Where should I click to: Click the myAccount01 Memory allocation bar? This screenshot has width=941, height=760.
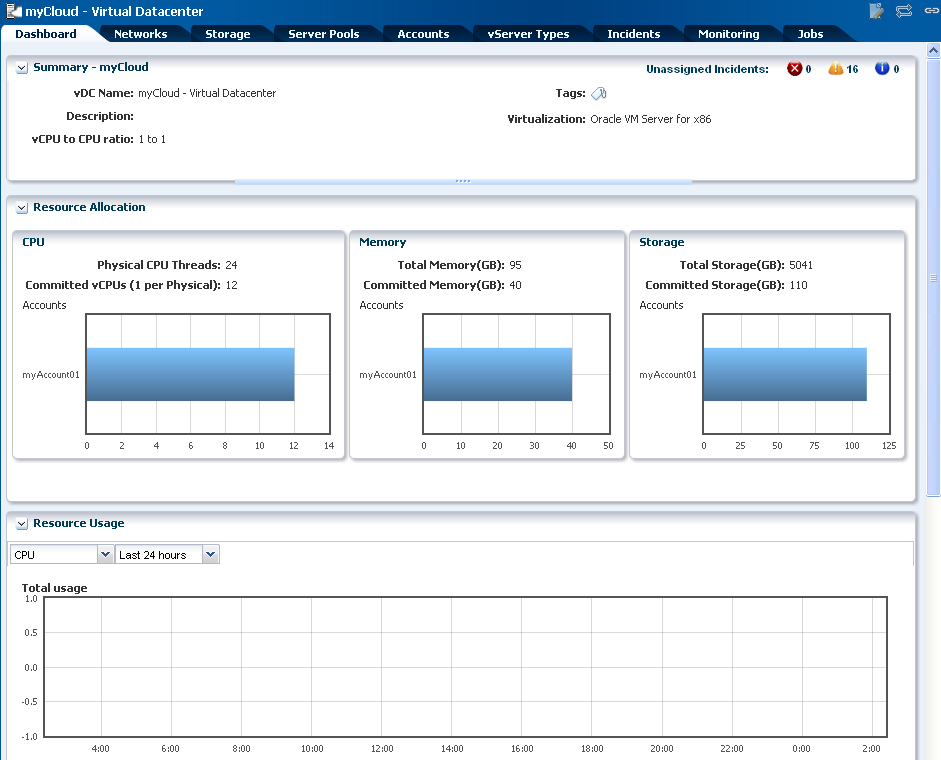(498, 374)
